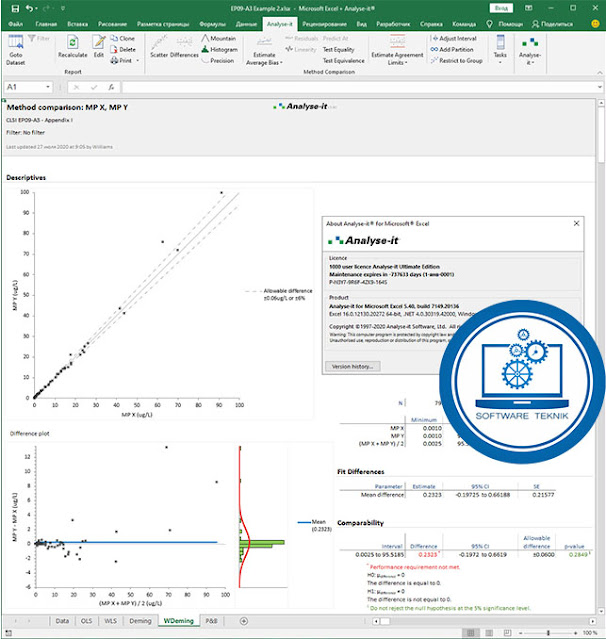Click the vertical scrollbar down arrow
Screen dimensions: 606x639
tap(601, 611)
